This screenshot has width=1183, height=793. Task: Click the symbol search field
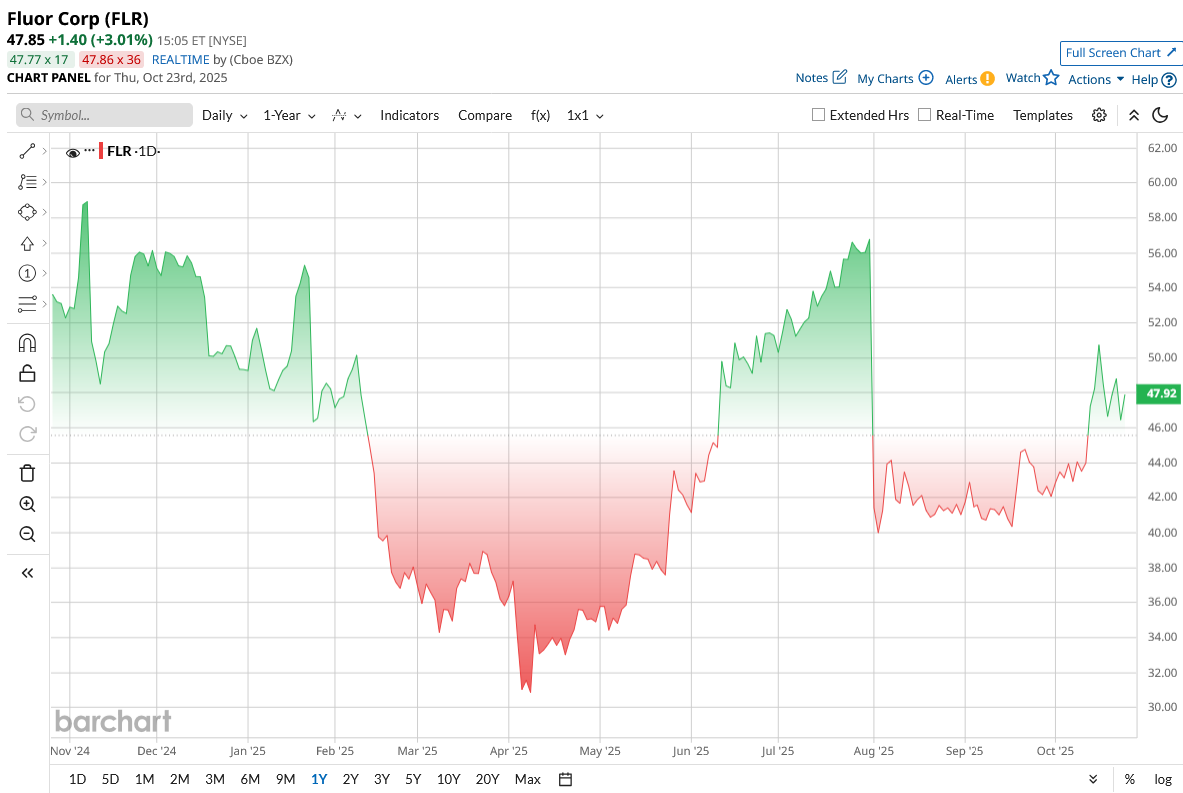104,115
